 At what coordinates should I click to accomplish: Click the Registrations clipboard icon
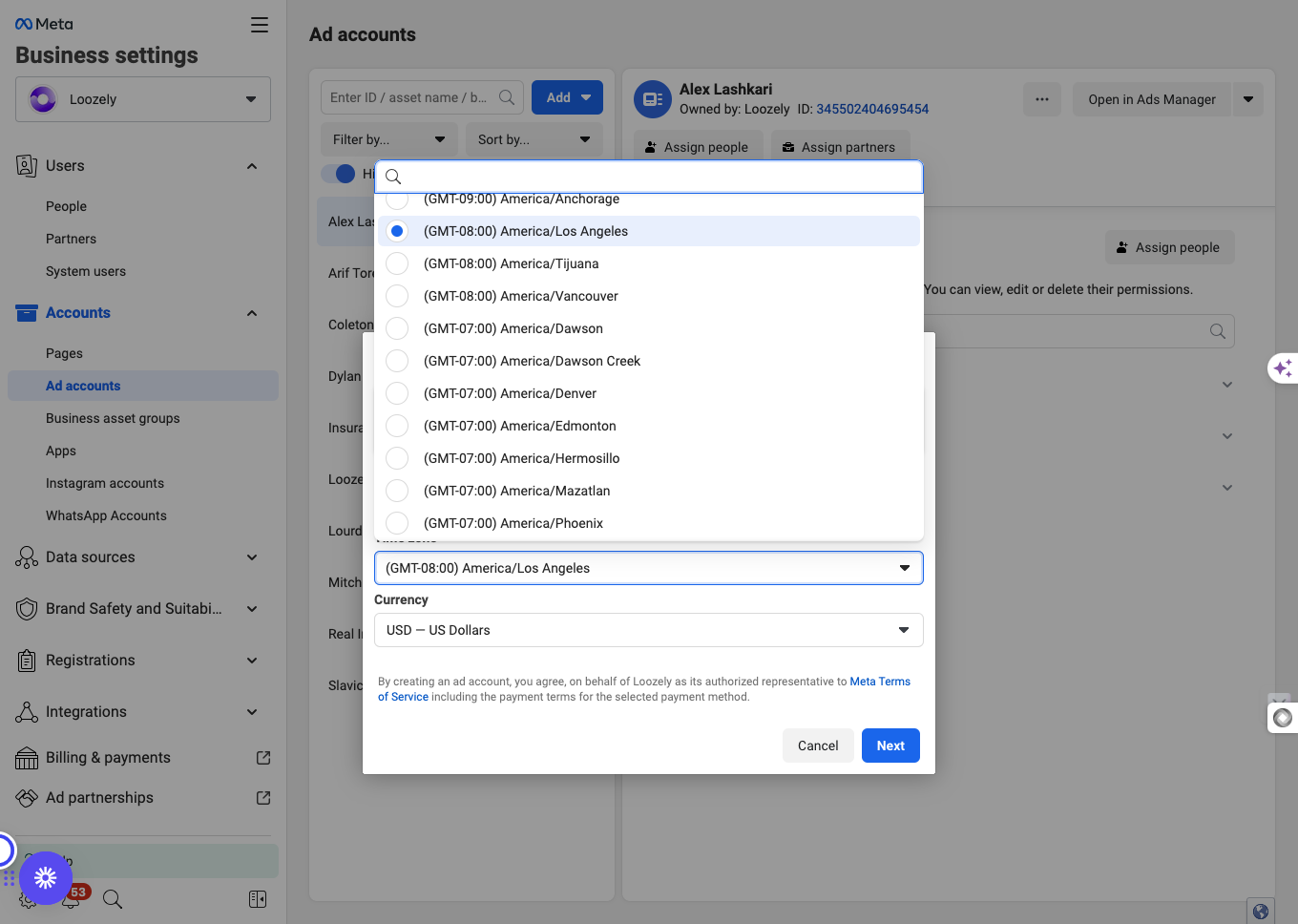27,661
